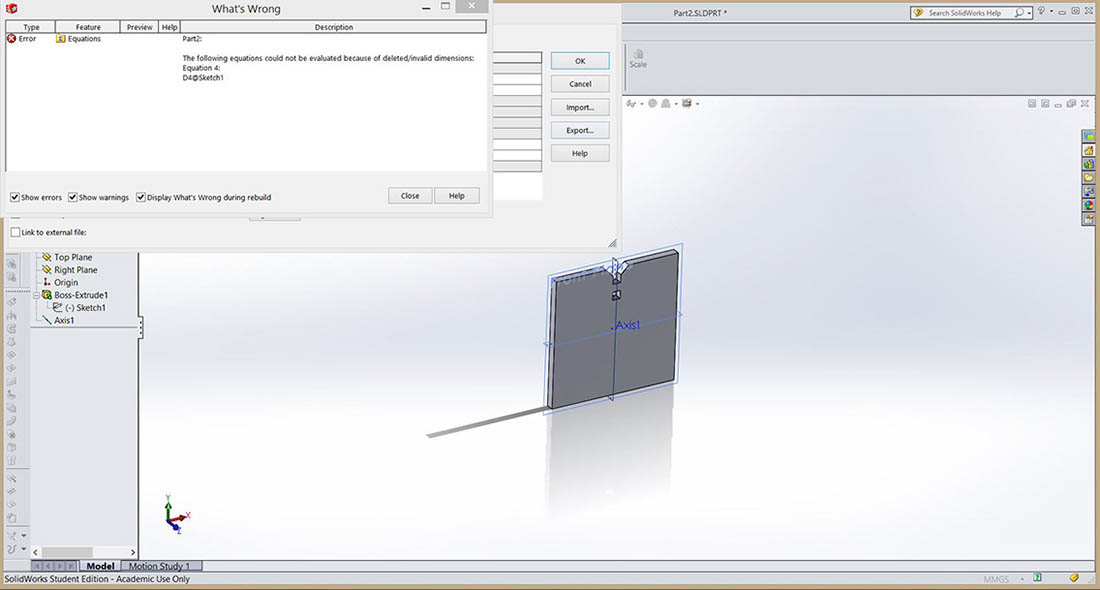Image resolution: width=1100 pixels, height=590 pixels.
Task: Collapse the Boss-Extrude1 tree node
Action: [x=36, y=295]
